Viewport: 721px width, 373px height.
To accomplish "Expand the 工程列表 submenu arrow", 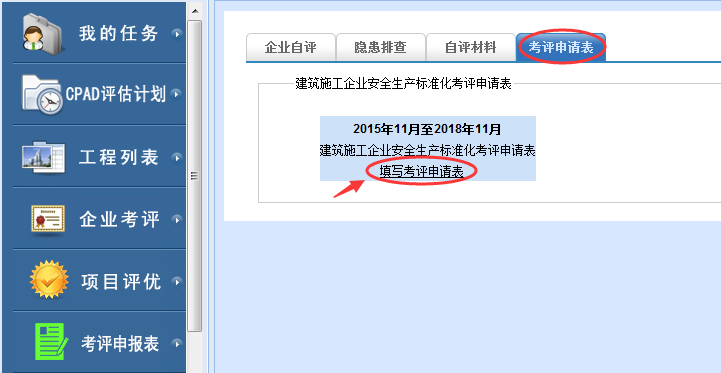I will click(x=177, y=158).
